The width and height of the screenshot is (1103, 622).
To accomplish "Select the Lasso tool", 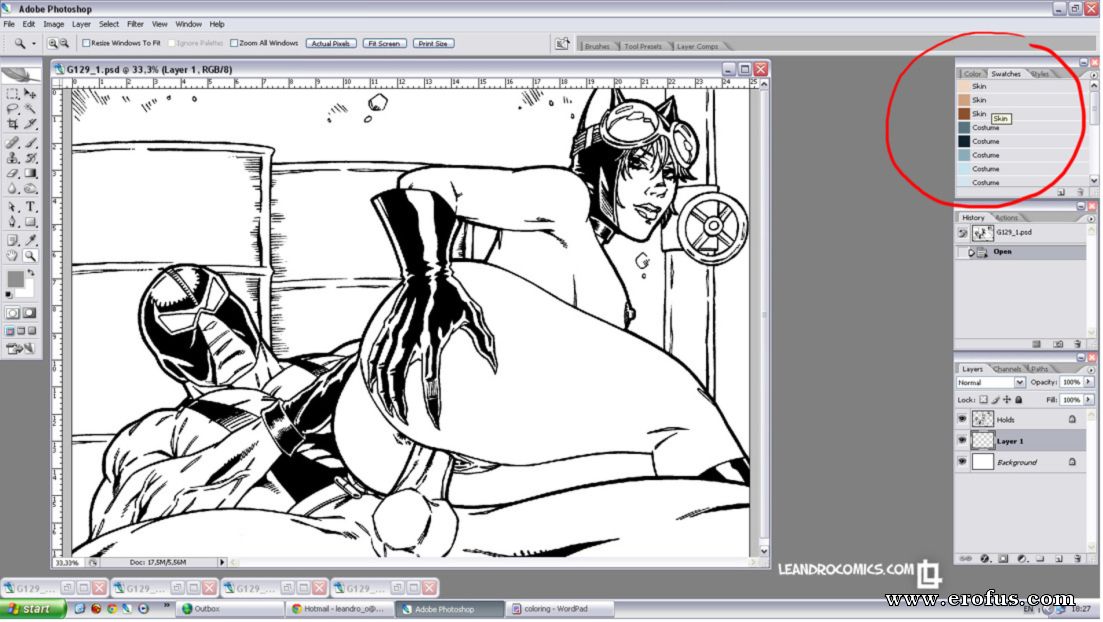I will [13, 109].
